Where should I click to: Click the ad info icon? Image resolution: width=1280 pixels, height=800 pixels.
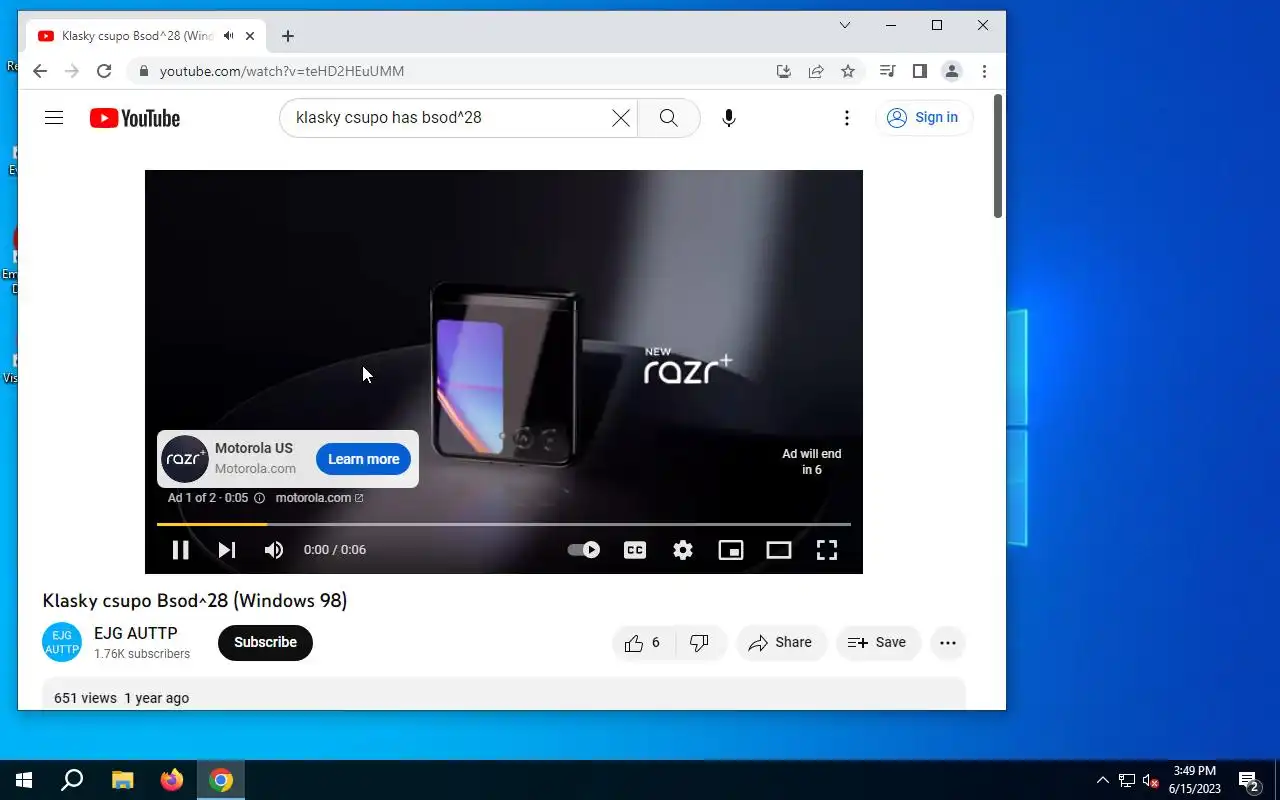259,497
